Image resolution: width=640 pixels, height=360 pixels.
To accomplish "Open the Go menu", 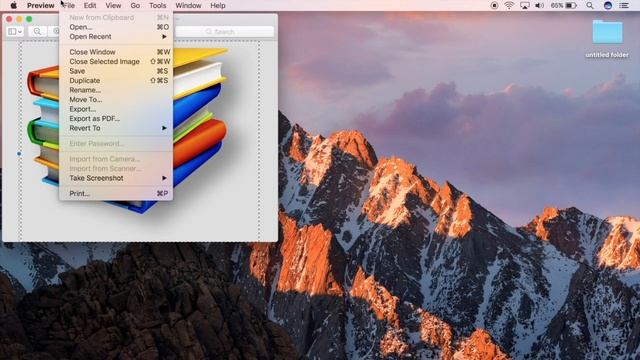I will [135, 5].
